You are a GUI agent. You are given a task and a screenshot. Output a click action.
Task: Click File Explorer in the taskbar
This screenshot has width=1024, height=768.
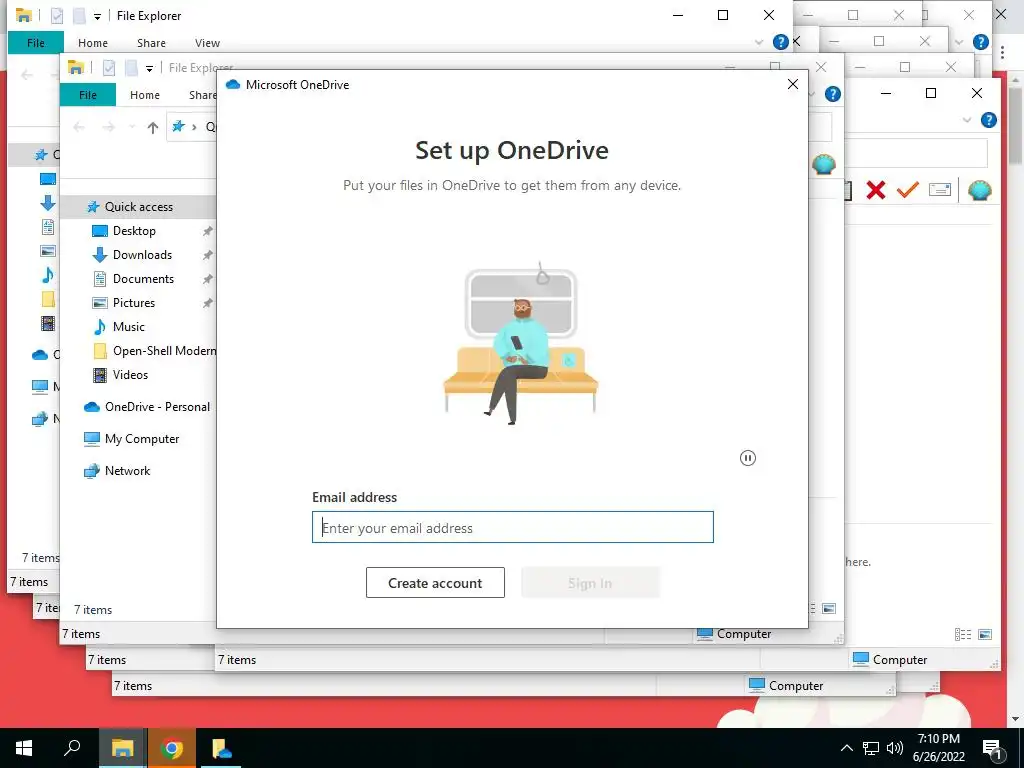[122, 748]
